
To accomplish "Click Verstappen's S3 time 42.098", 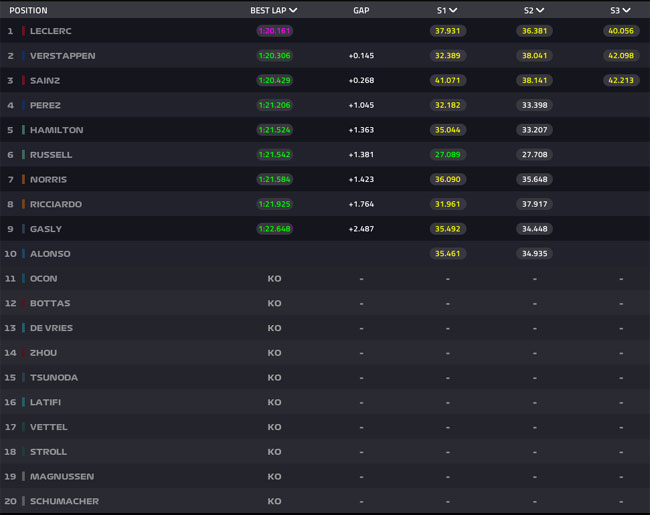I will click(621, 56).
